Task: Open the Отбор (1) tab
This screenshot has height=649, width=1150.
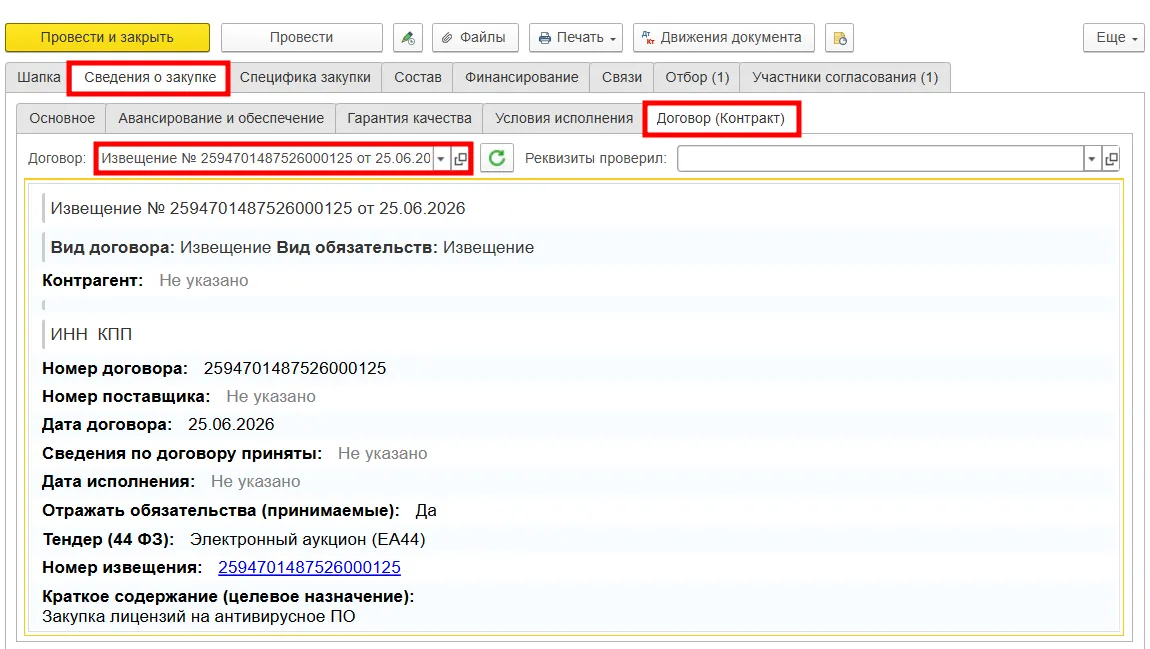Action: 697,77
